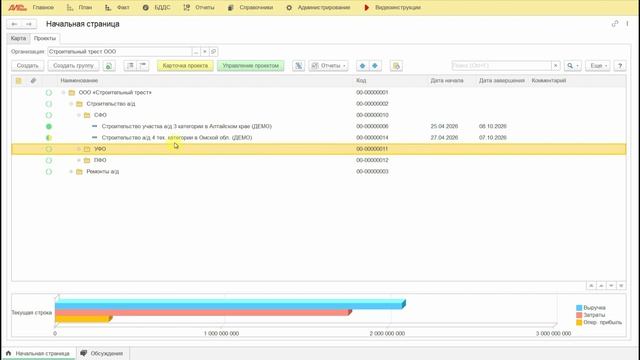
Task: Click the first blue diamond icon
Action: (x=362, y=66)
